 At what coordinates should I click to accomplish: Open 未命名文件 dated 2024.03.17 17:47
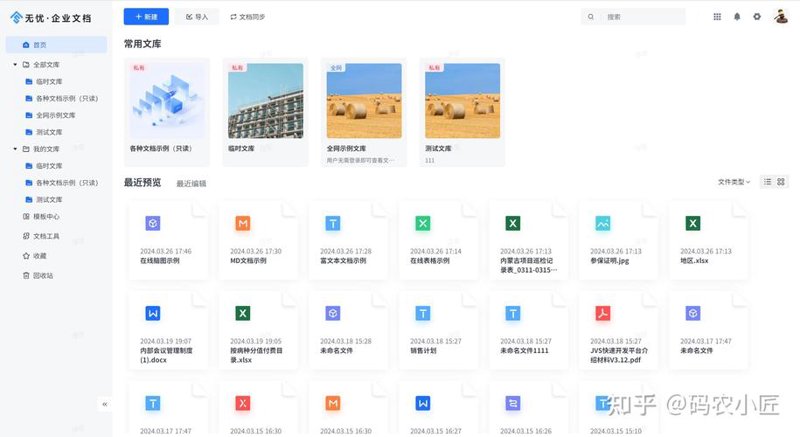point(693,313)
